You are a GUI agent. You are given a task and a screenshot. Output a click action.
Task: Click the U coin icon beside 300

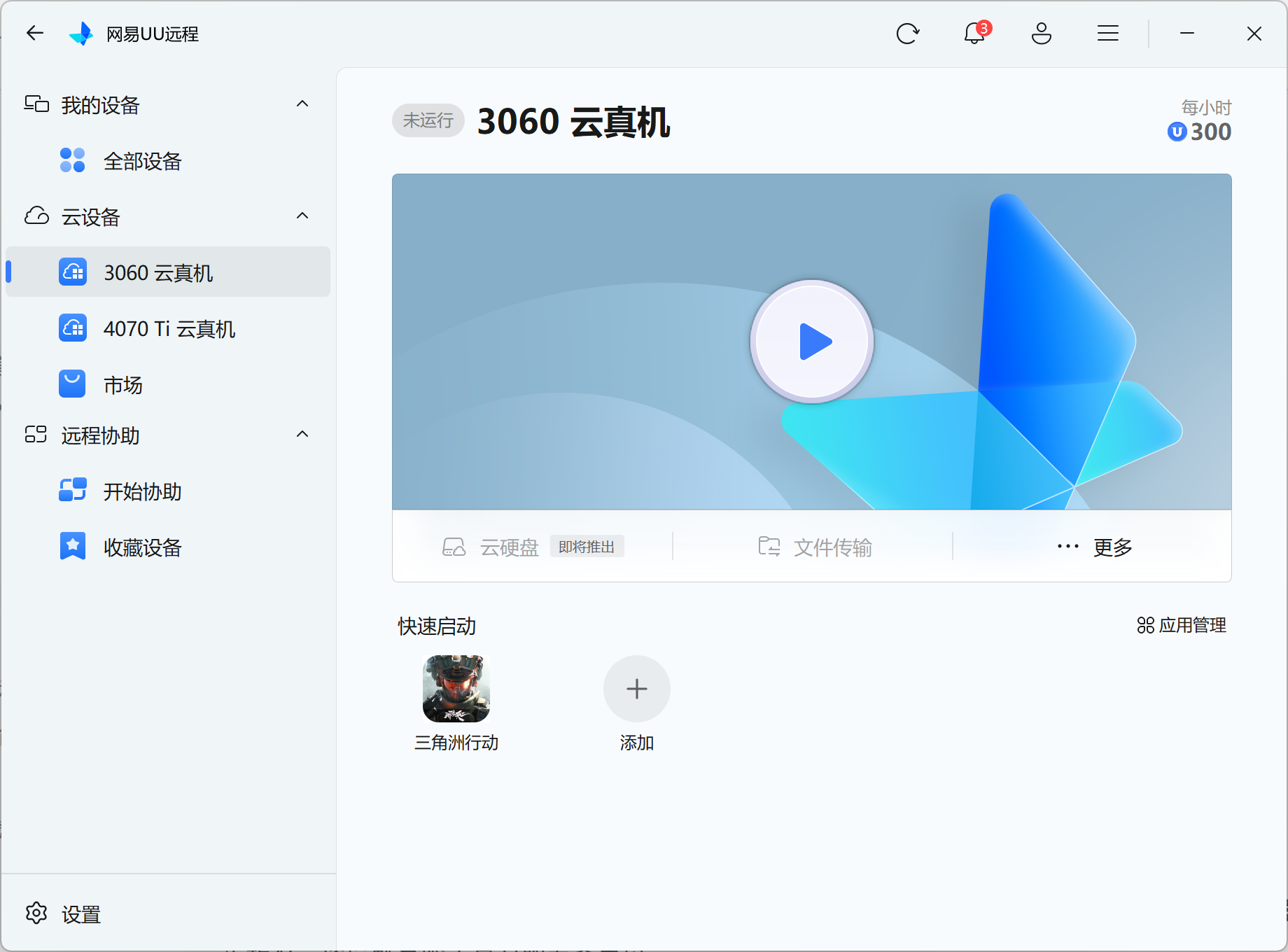1177,132
